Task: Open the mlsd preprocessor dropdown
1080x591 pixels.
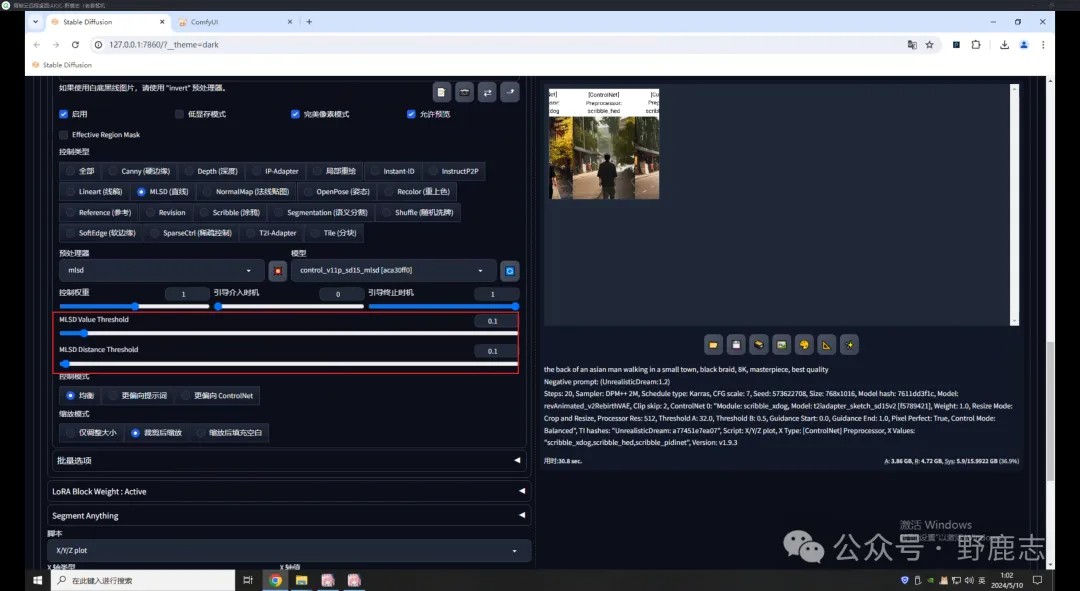Action: pyautogui.click(x=161, y=271)
